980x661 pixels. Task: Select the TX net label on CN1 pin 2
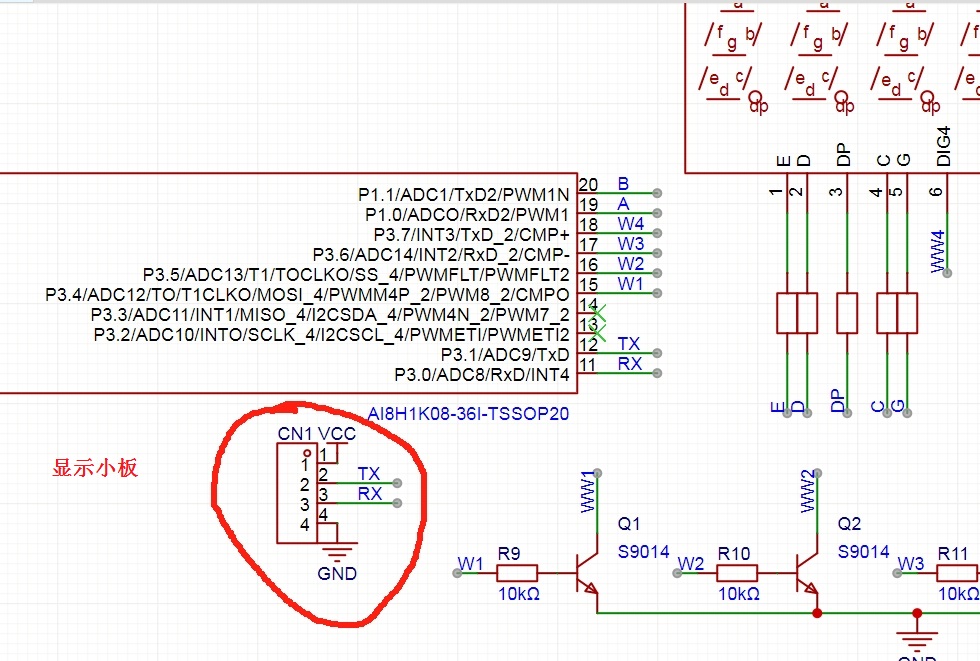coord(369,474)
